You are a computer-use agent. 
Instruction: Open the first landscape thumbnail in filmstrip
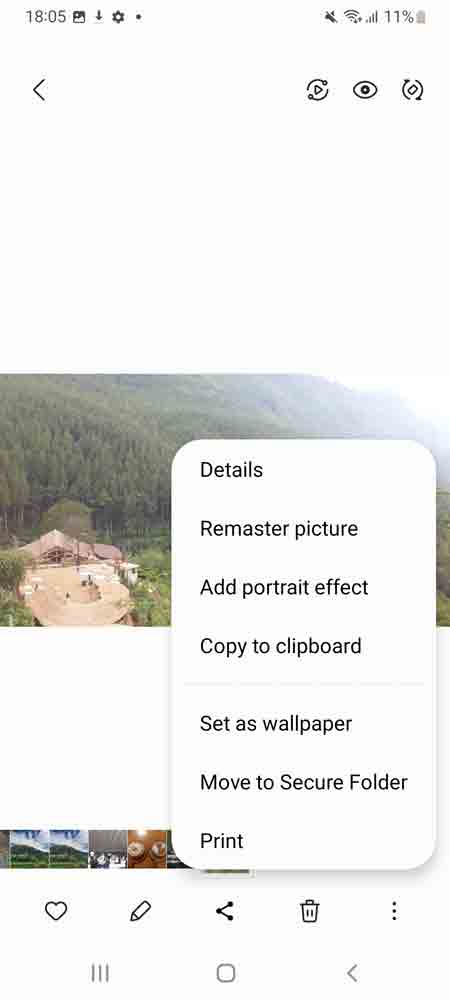pos(29,849)
